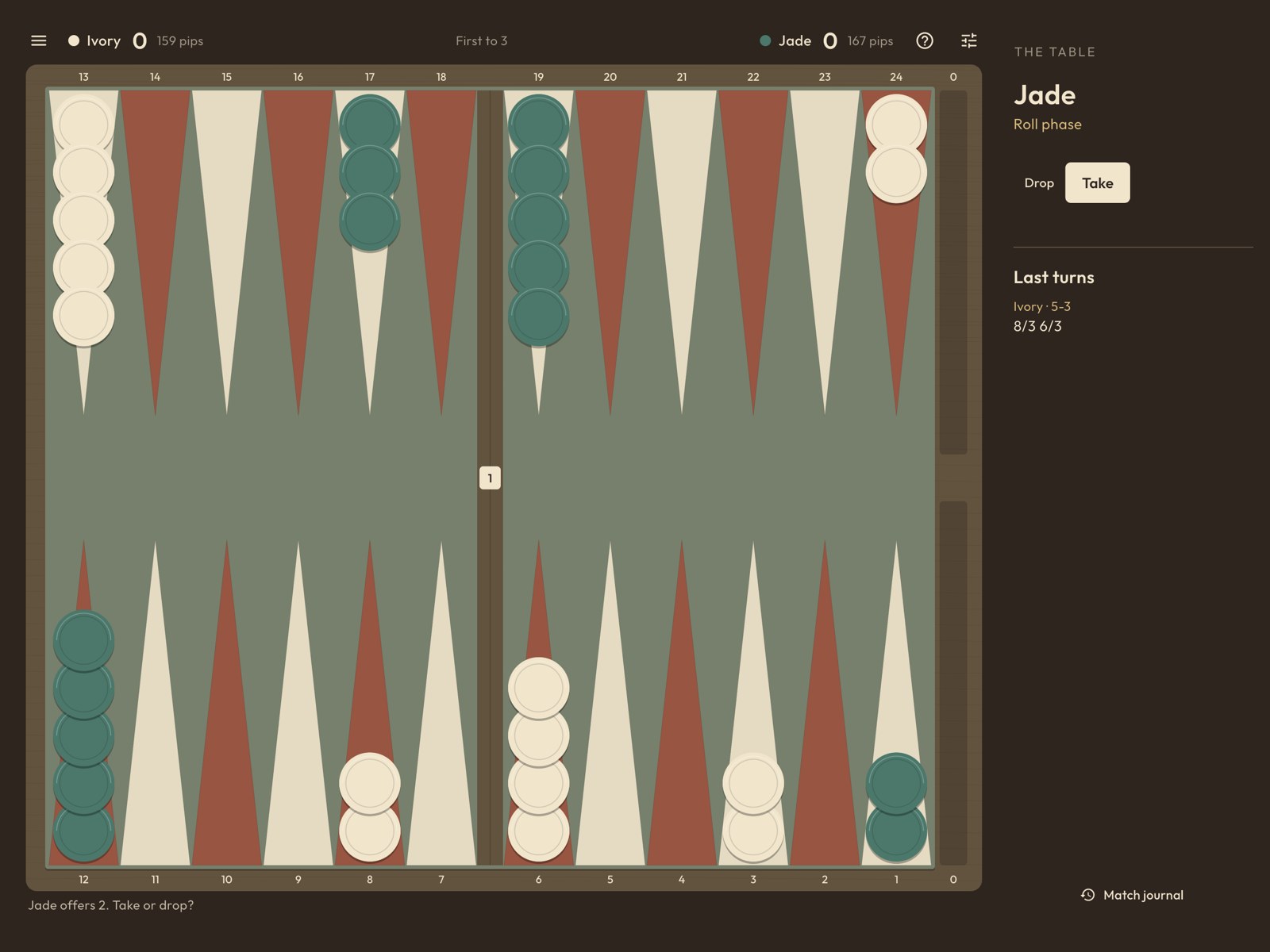Viewport: 1270px width, 952px height.
Task: Click the 'Jade offers 2. Take or drop?' message
Action: (x=111, y=905)
